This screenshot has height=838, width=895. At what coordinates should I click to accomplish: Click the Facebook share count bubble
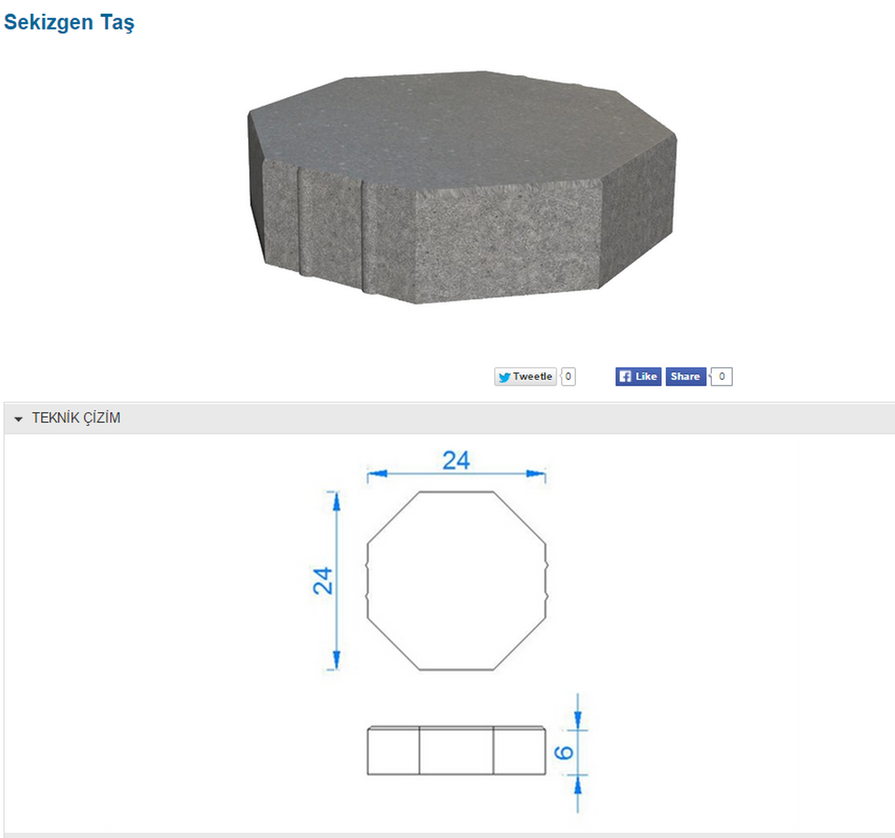tap(721, 377)
